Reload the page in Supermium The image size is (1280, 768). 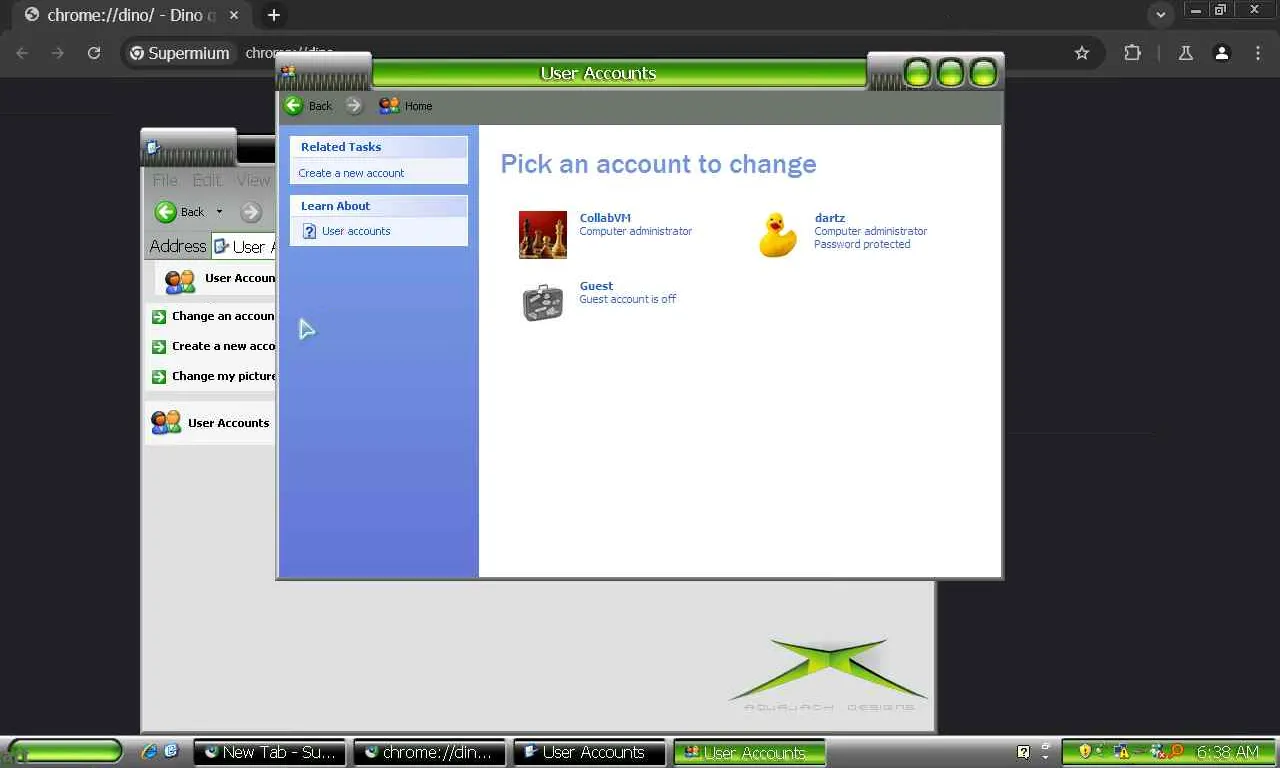(94, 53)
